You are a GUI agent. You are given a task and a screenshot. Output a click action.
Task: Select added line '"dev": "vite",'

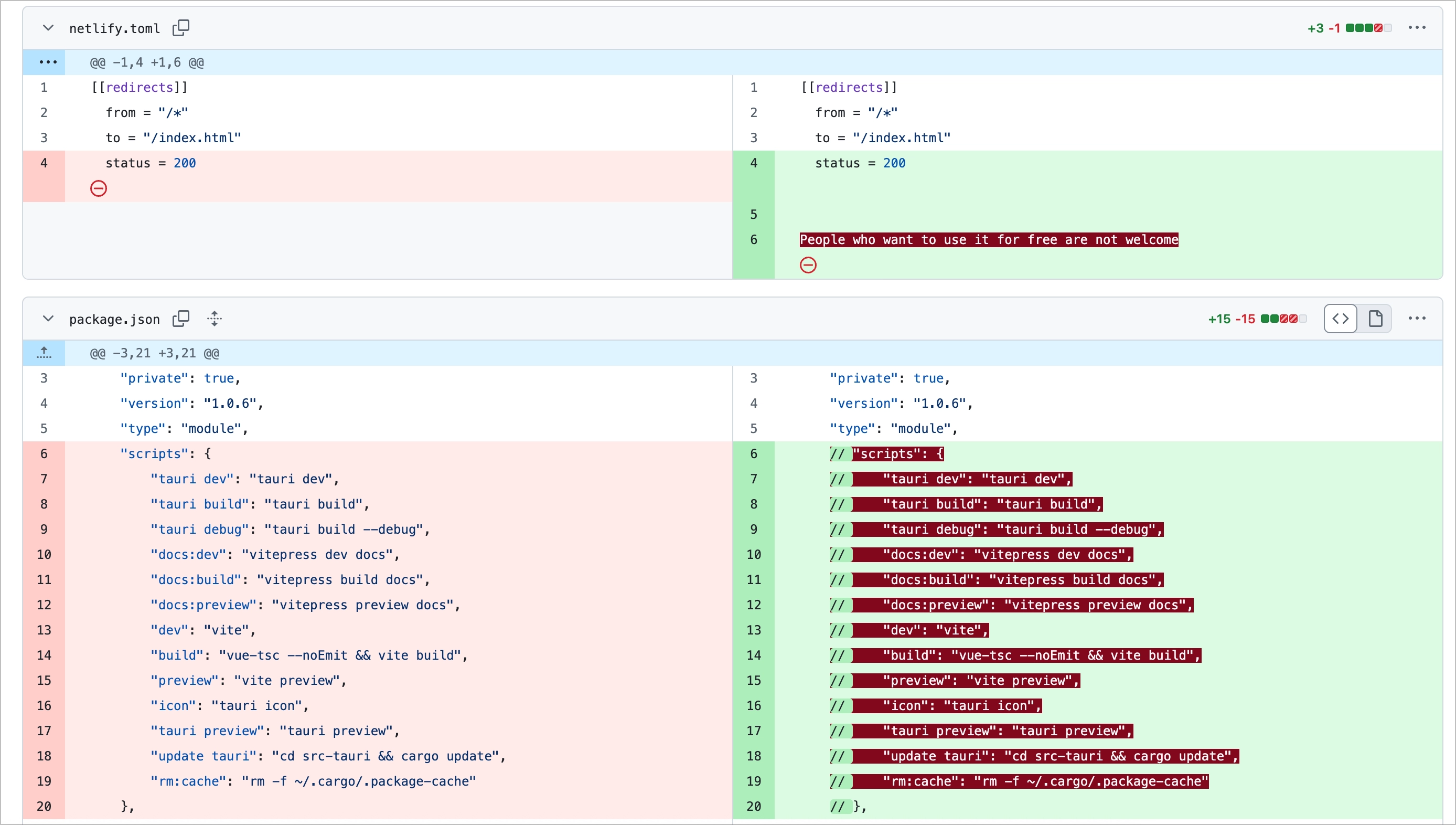click(909, 630)
